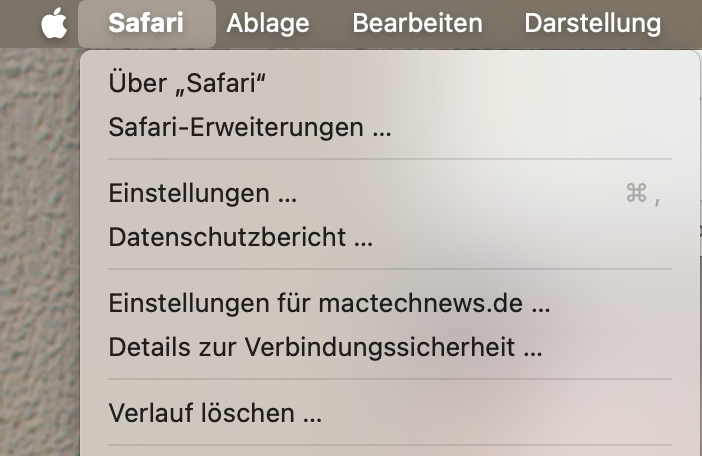Show the Datenschutzbericht … item
Image resolution: width=702 pixels, height=456 pixels.
click(390, 237)
